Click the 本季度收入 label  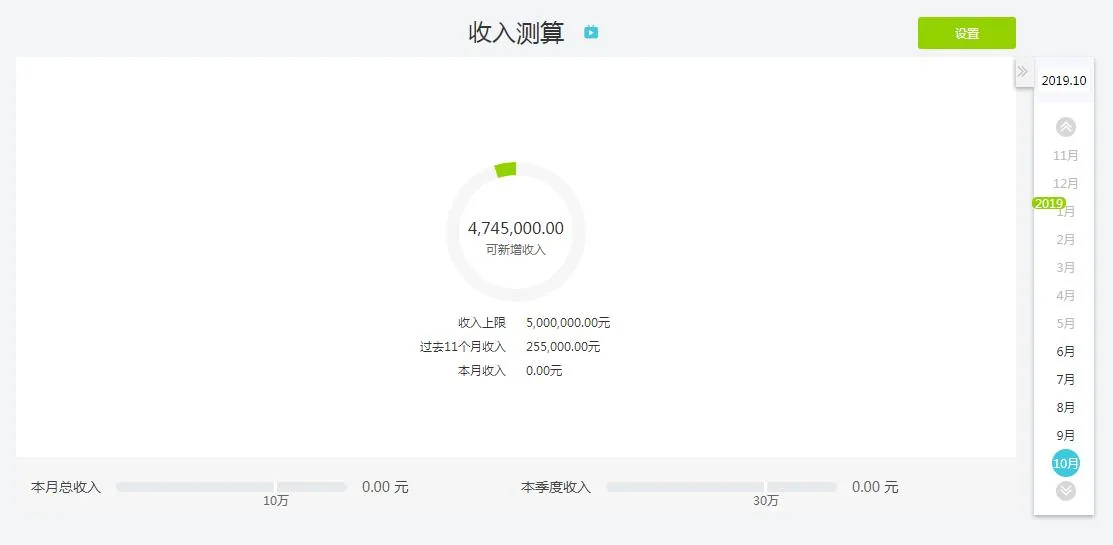(556, 488)
